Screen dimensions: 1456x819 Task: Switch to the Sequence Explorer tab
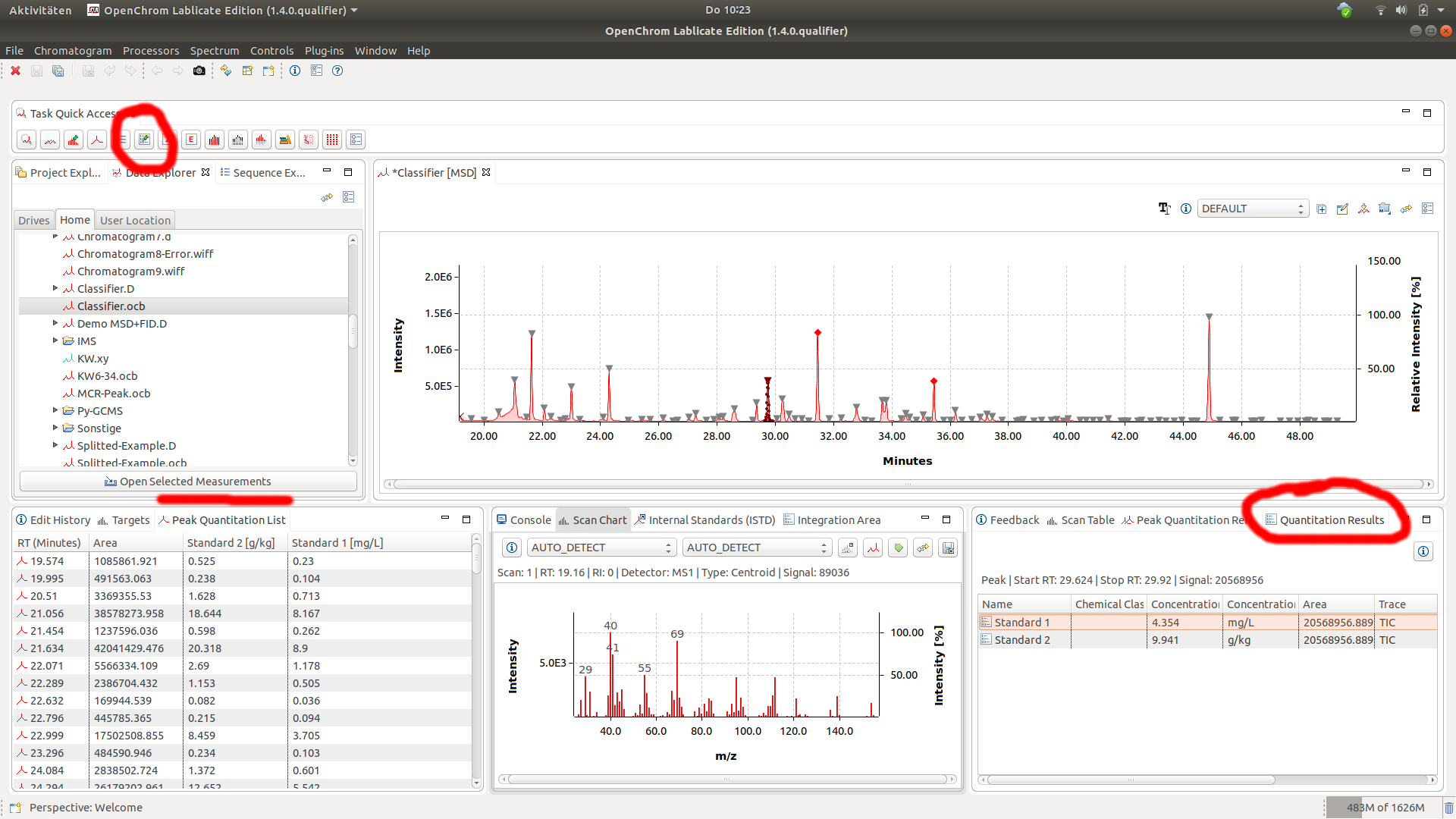click(x=262, y=173)
